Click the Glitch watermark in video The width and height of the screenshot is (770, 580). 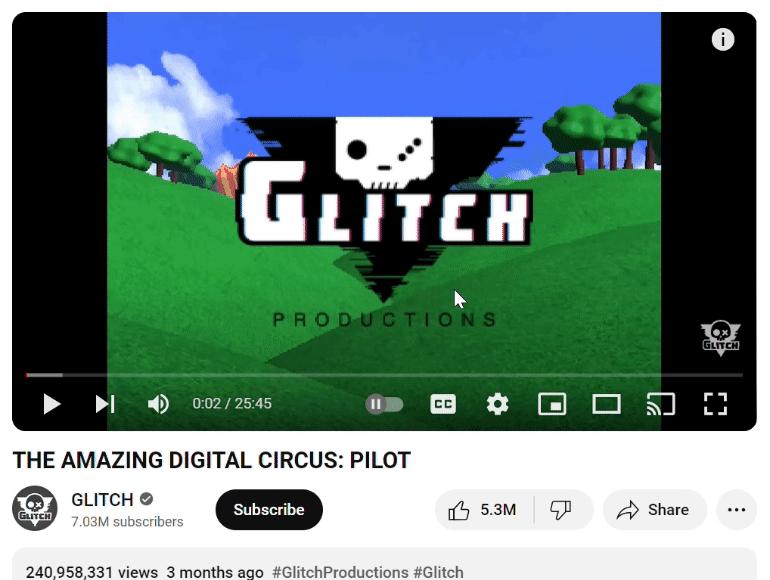(720, 338)
